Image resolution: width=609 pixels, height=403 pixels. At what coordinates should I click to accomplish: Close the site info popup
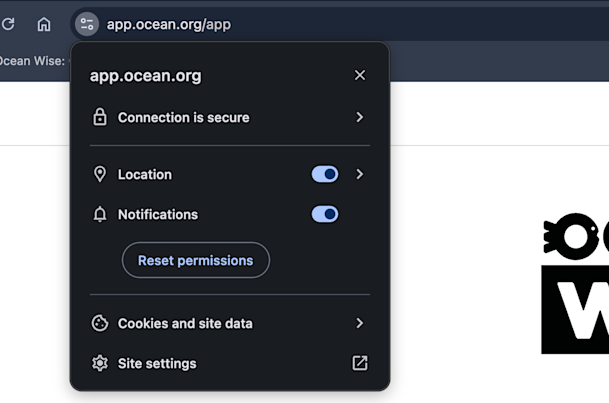(x=360, y=75)
